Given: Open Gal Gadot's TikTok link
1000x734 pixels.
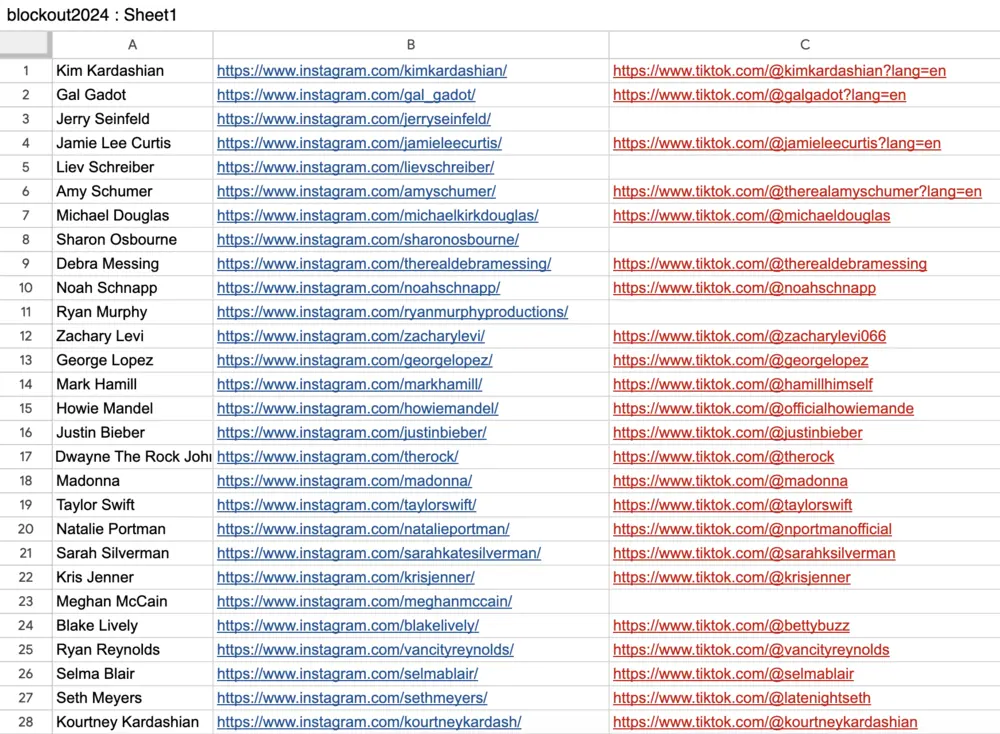Looking at the screenshot, I should coord(759,95).
